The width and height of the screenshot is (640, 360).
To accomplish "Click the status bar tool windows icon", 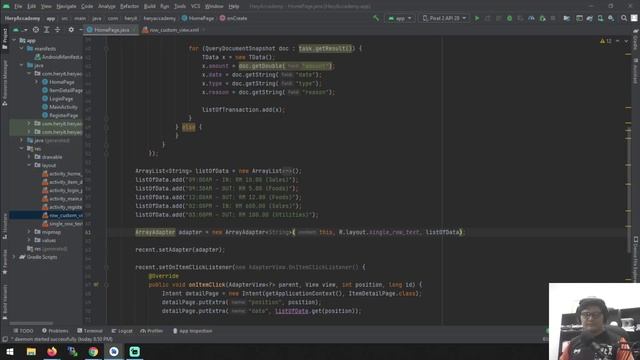I will coord(5,339).
